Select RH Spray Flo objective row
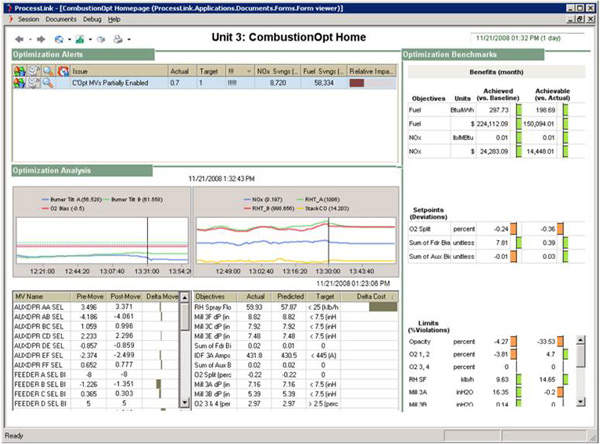 point(296,307)
